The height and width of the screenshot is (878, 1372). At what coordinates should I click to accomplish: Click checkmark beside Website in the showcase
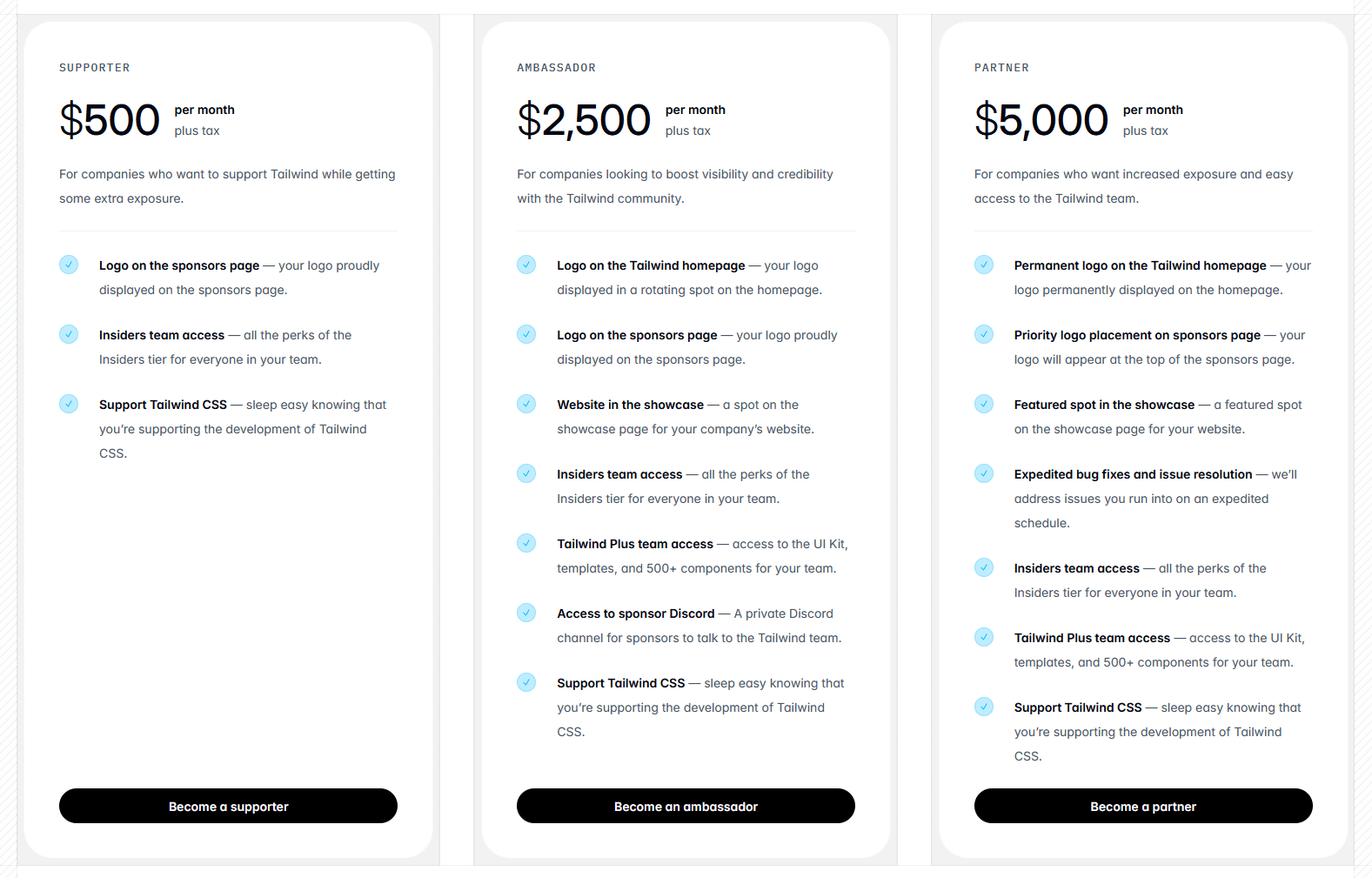pyautogui.click(x=526, y=404)
